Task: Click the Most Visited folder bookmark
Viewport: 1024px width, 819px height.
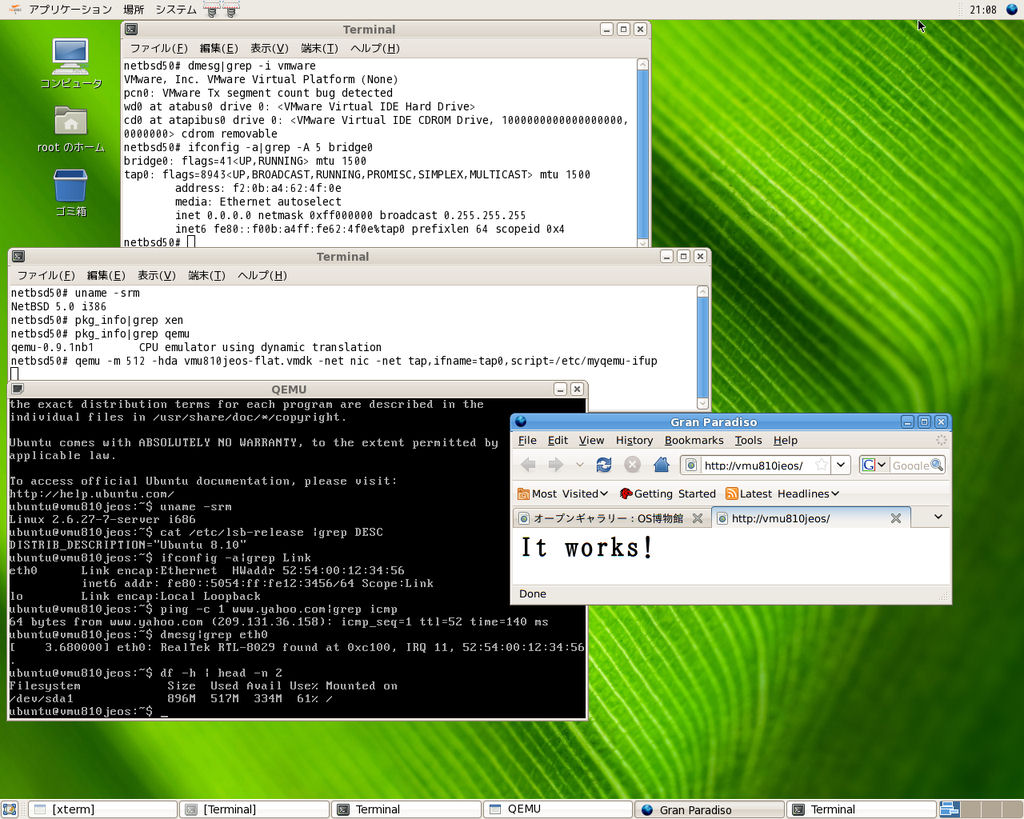Action: (x=562, y=494)
